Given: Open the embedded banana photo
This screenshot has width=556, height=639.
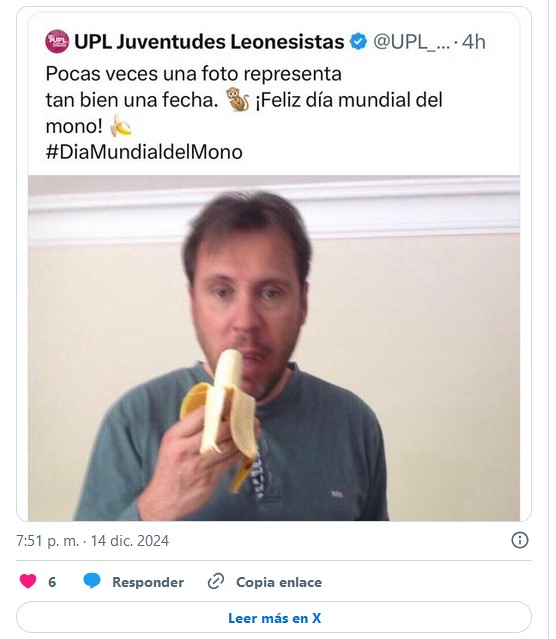Looking at the screenshot, I should [274, 348].
